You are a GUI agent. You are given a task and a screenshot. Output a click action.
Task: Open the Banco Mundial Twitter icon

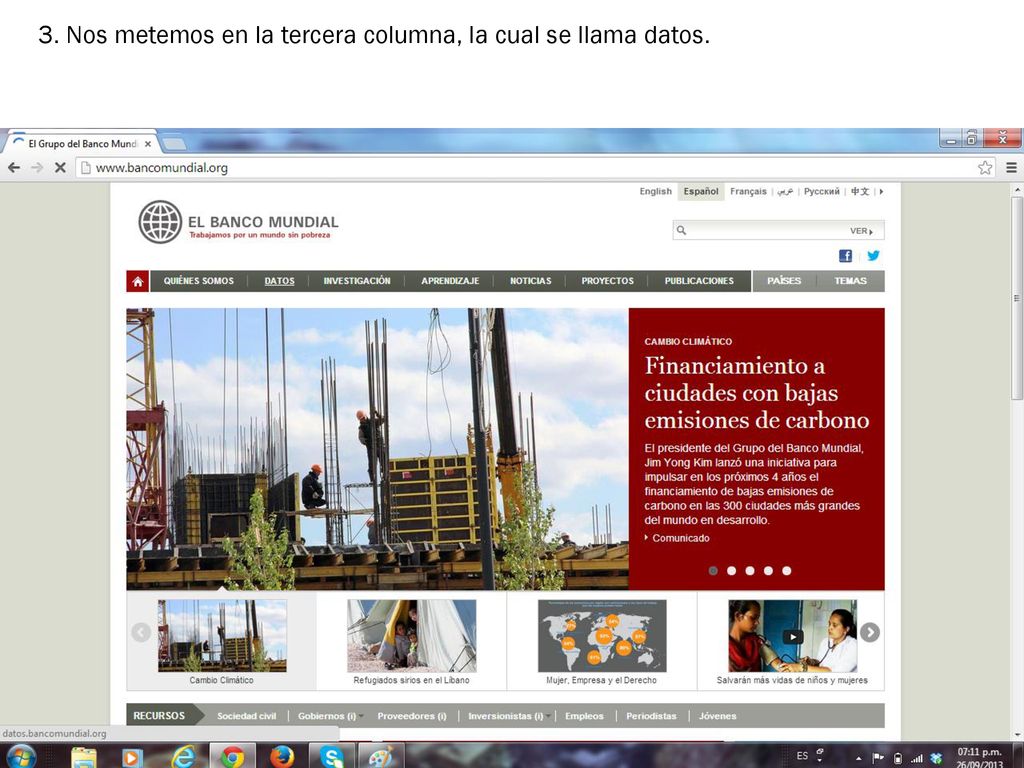coord(873,255)
